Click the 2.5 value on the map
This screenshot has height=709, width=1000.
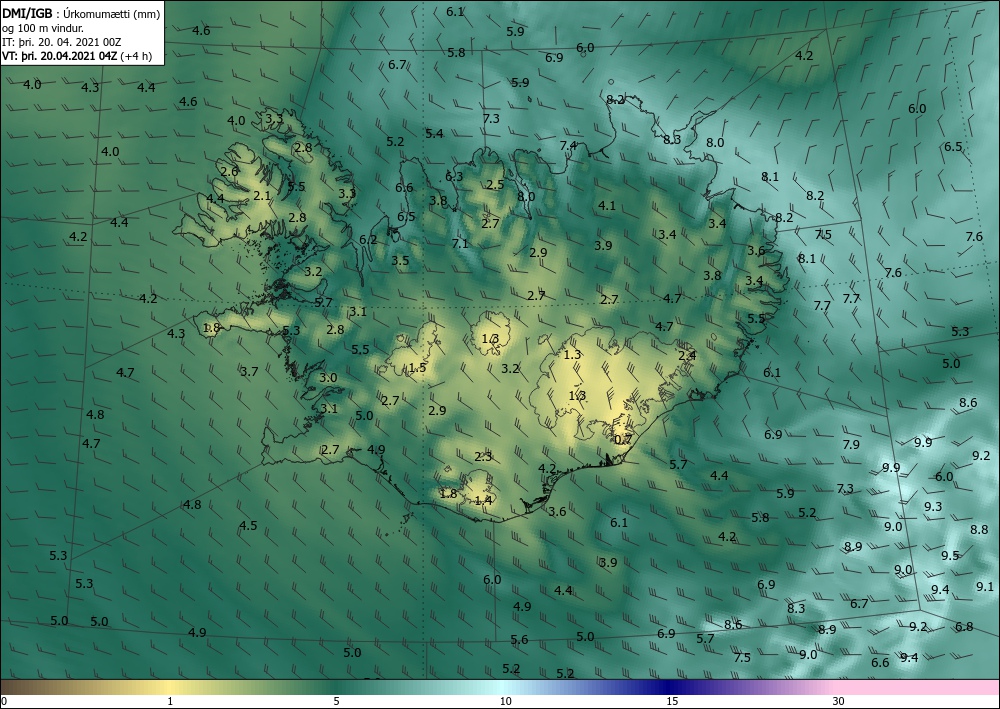click(x=496, y=185)
